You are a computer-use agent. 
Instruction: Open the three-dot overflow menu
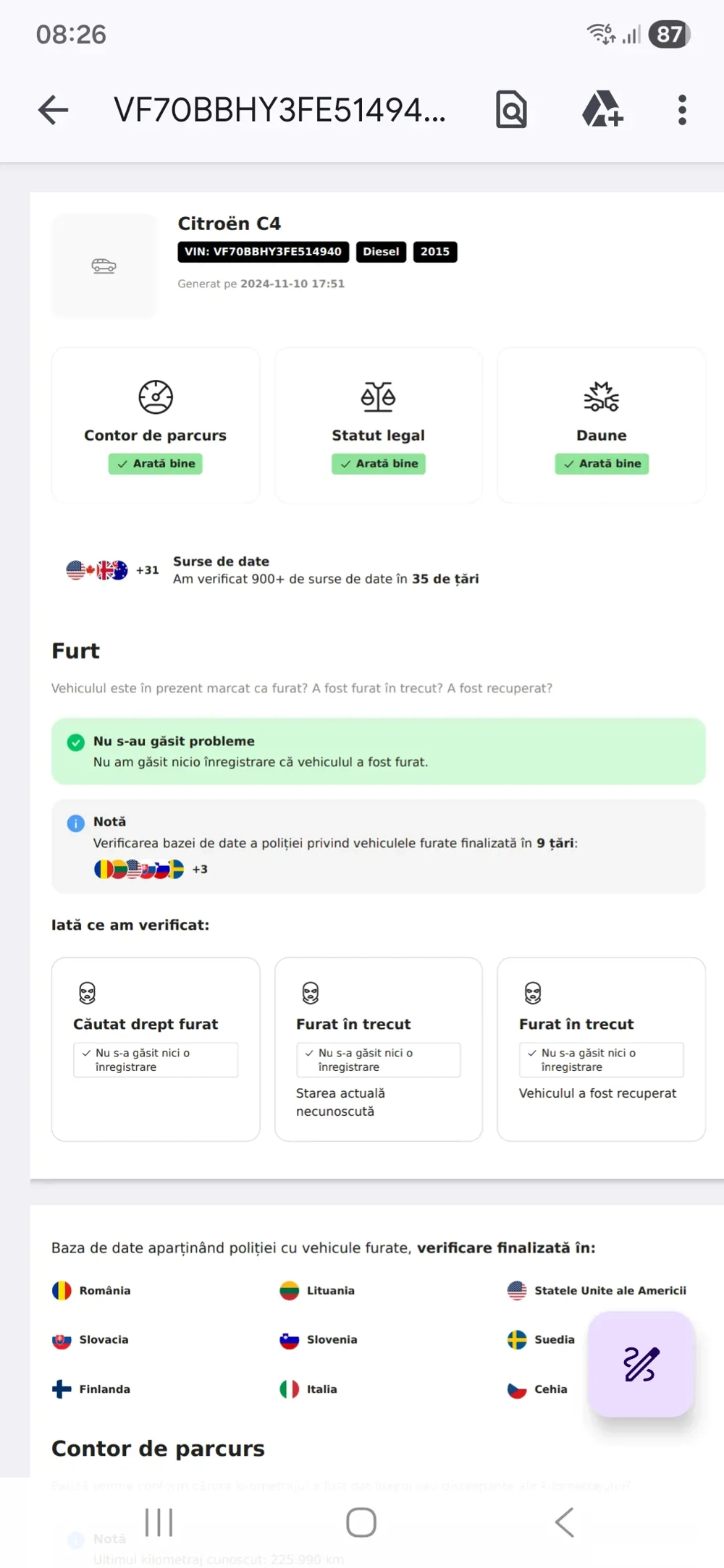click(x=682, y=110)
